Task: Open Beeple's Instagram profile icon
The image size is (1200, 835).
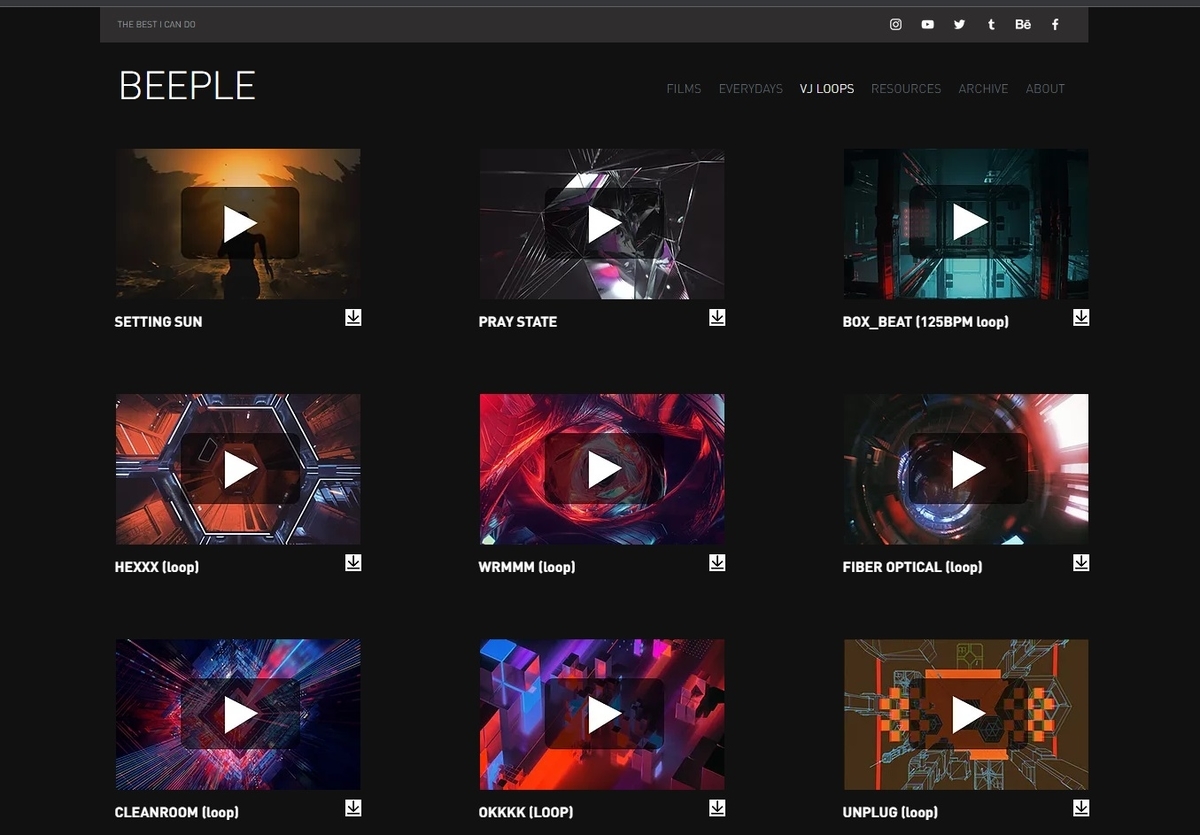Action: click(896, 24)
